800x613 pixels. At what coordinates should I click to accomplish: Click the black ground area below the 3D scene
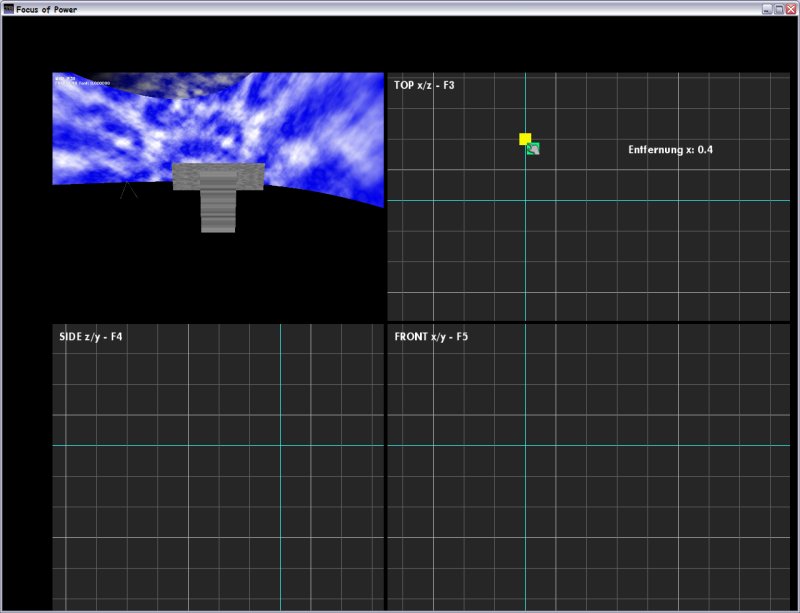pyautogui.click(x=220, y=280)
